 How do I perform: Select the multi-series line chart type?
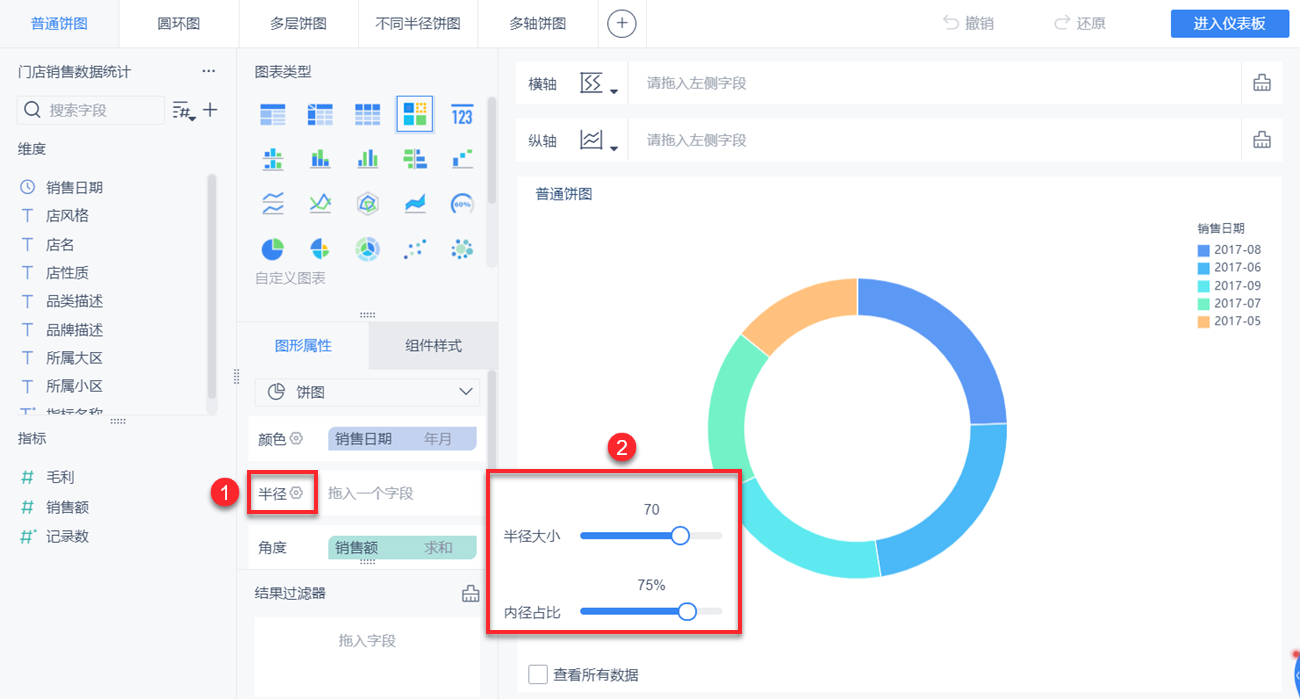pyautogui.click(x=320, y=204)
